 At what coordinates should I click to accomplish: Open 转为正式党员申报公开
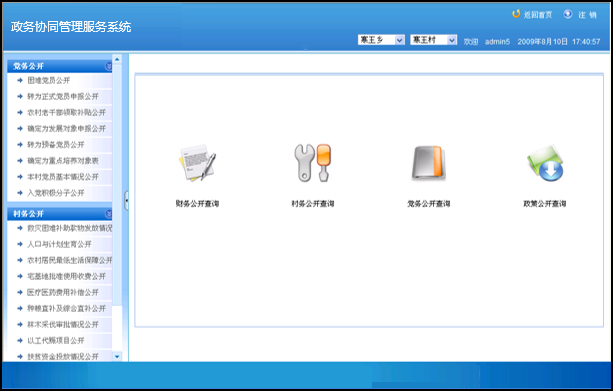(x=63, y=97)
